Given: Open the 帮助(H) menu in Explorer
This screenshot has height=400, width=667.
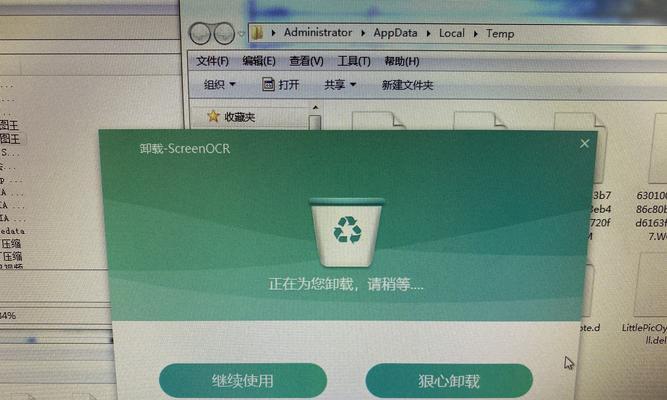Looking at the screenshot, I should pos(402,62).
